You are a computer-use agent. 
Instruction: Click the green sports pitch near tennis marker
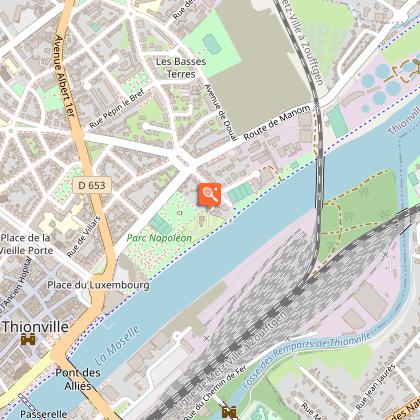[x=241, y=192]
